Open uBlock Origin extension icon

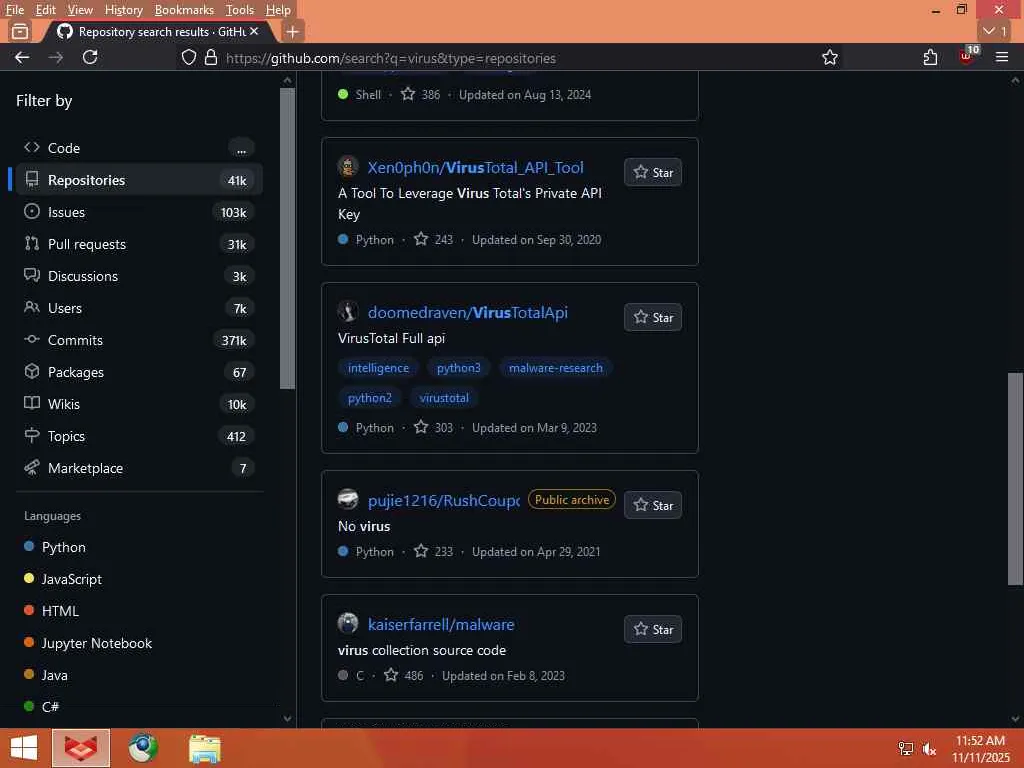coord(967,56)
